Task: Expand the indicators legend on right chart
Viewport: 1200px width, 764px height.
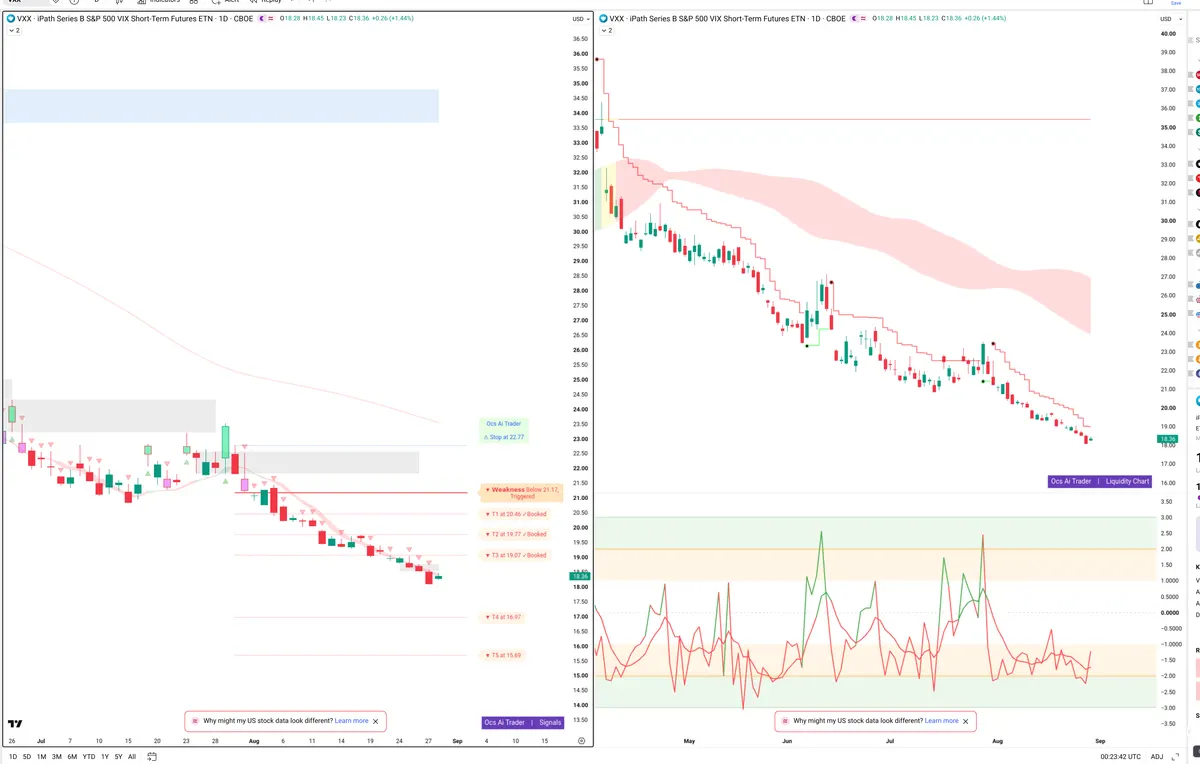Action: tap(605, 30)
